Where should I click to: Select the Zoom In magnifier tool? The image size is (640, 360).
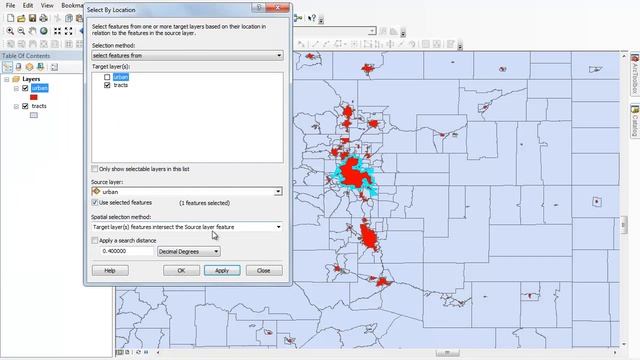(x=10, y=31)
